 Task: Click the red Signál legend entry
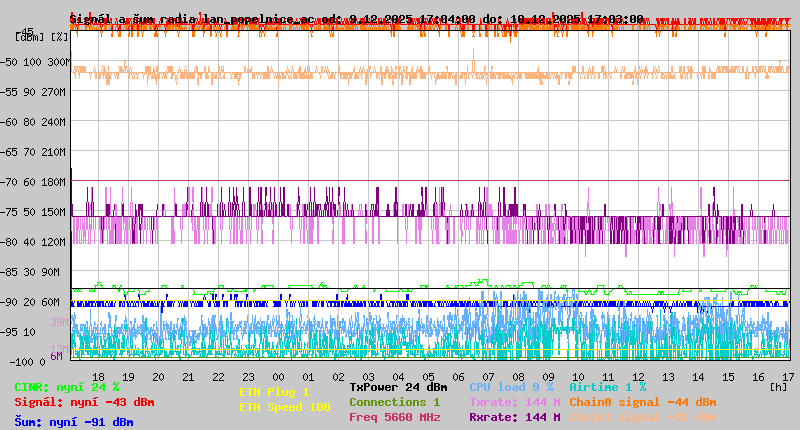point(84,402)
